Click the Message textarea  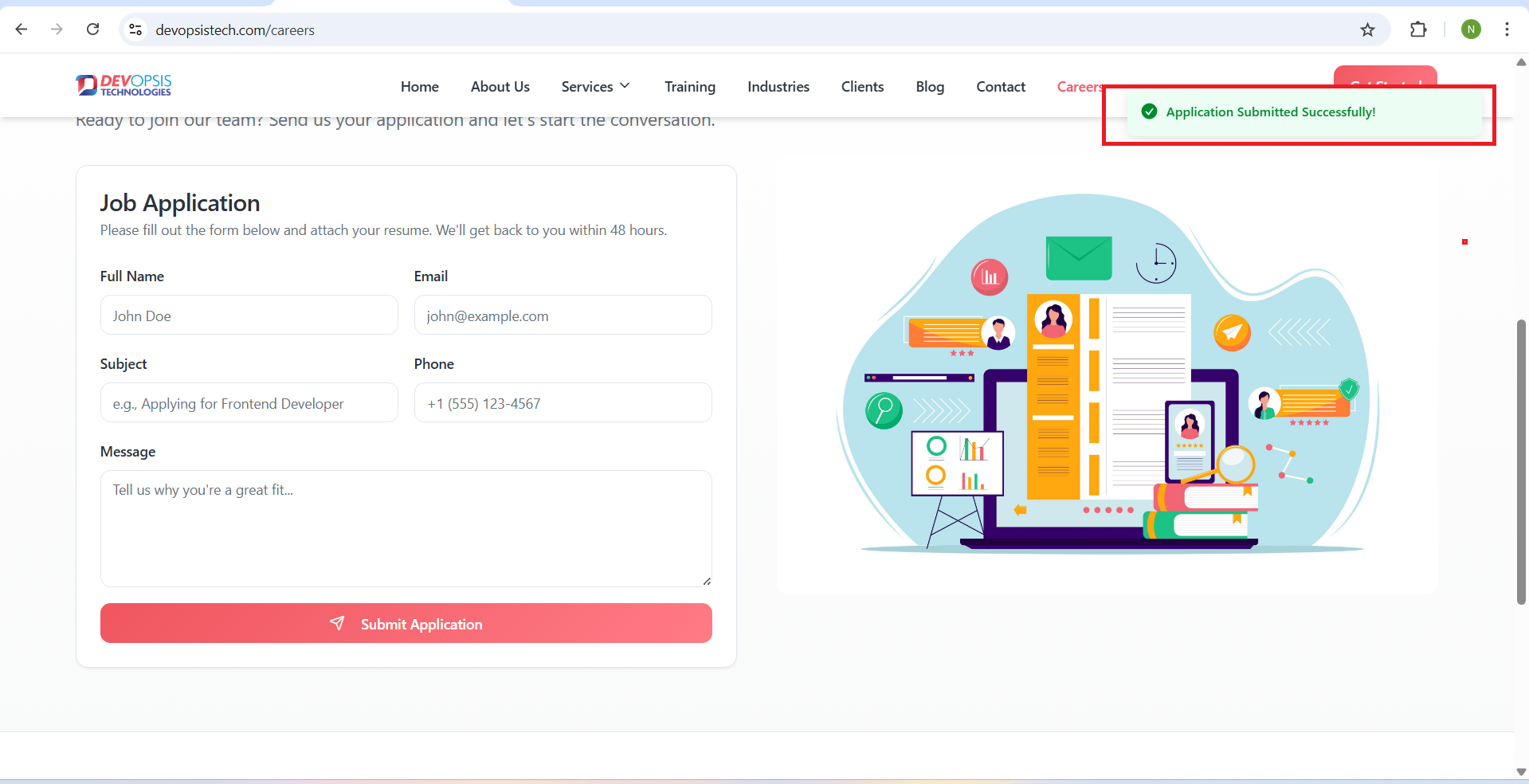pos(406,527)
